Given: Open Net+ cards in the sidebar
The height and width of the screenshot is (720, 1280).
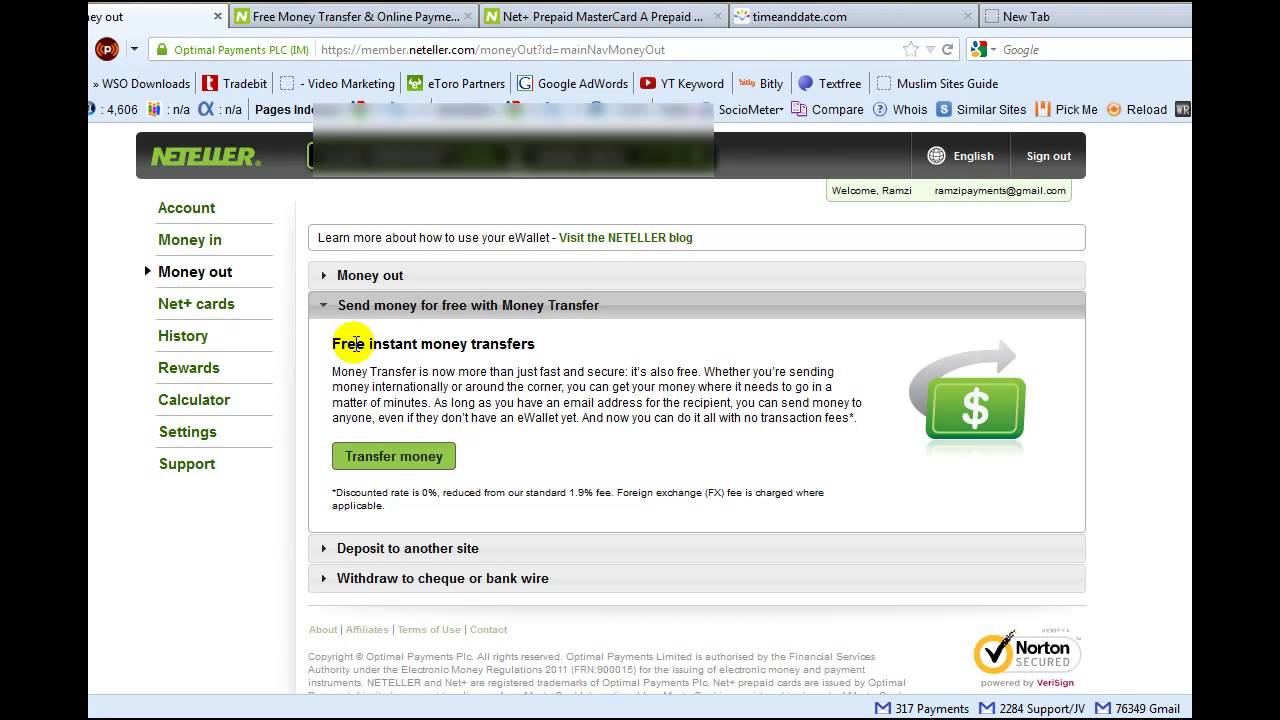Looking at the screenshot, I should pyautogui.click(x=196, y=304).
